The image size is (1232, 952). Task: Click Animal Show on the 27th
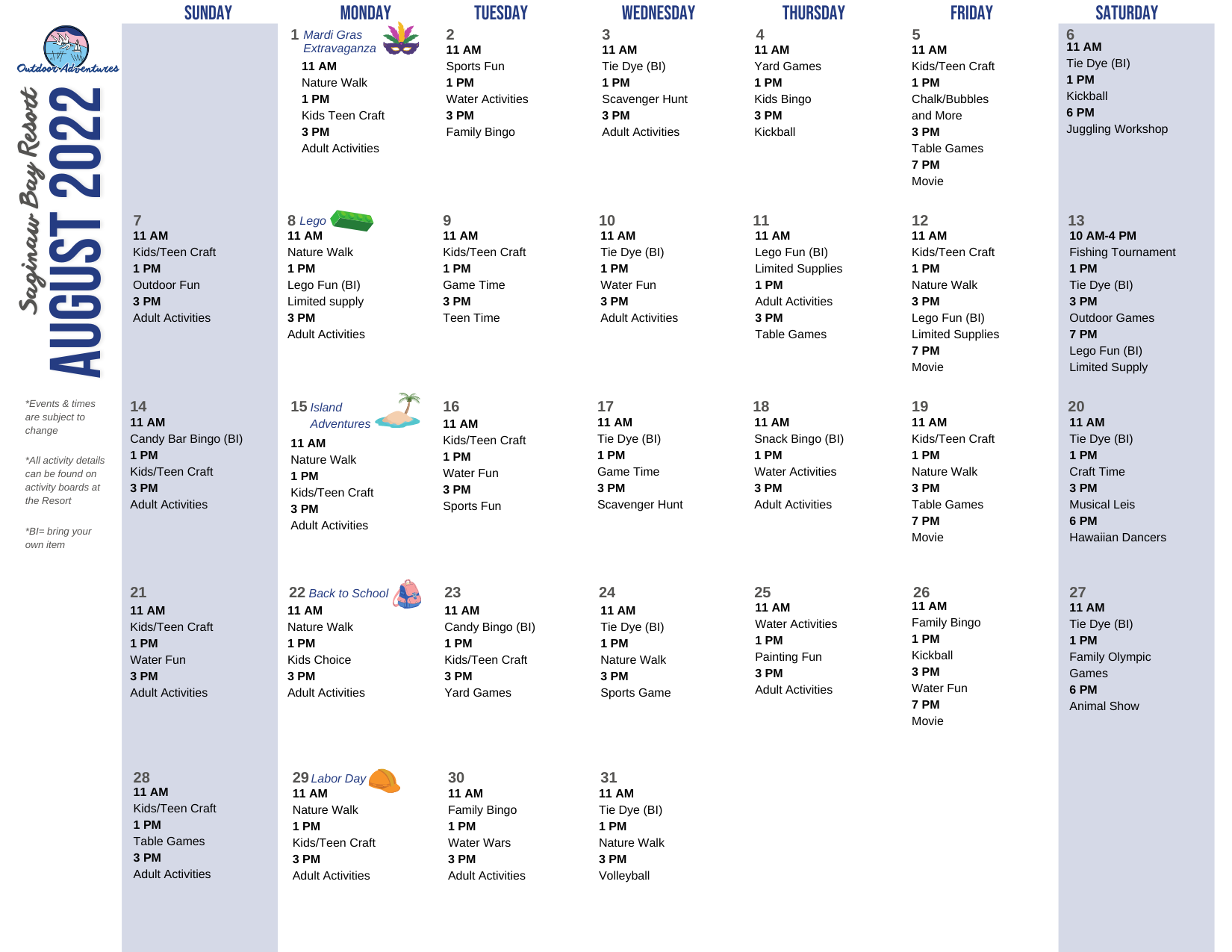(x=1104, y=706)
